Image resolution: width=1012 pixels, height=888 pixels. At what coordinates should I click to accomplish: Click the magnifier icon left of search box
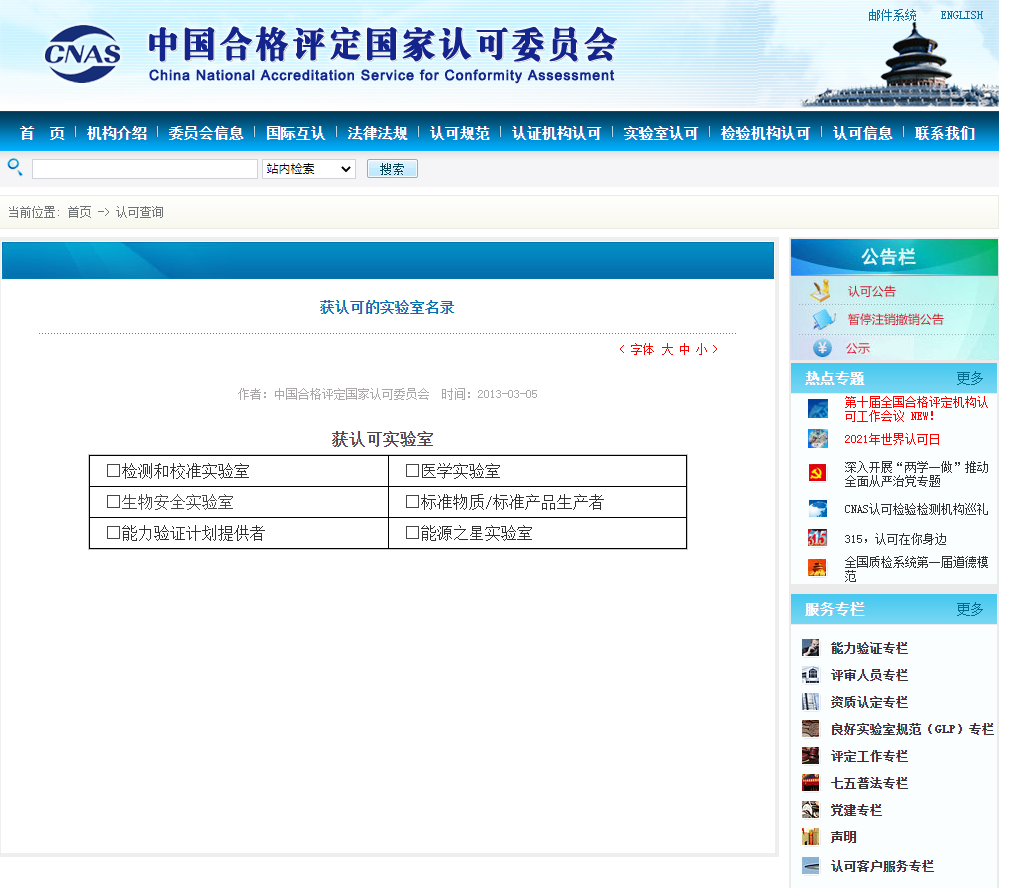(x=14, y=167)
